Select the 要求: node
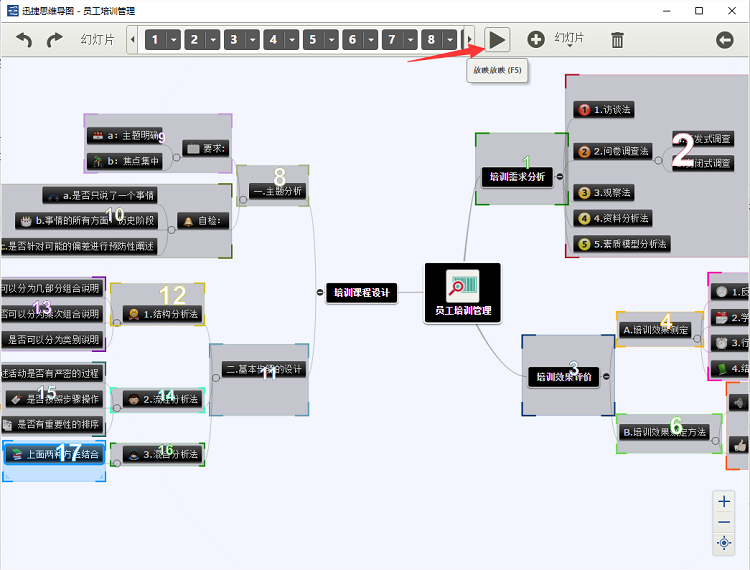Image resolution: width=750 pixels, height=570 pixels. [206, 148]
